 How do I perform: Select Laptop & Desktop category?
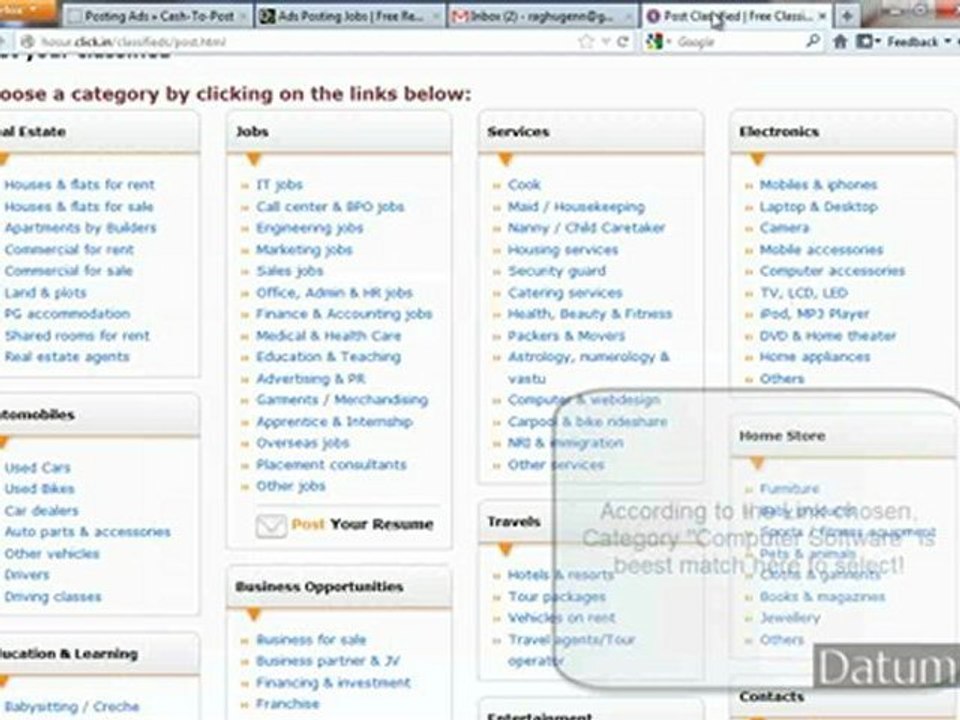point(819,207)
